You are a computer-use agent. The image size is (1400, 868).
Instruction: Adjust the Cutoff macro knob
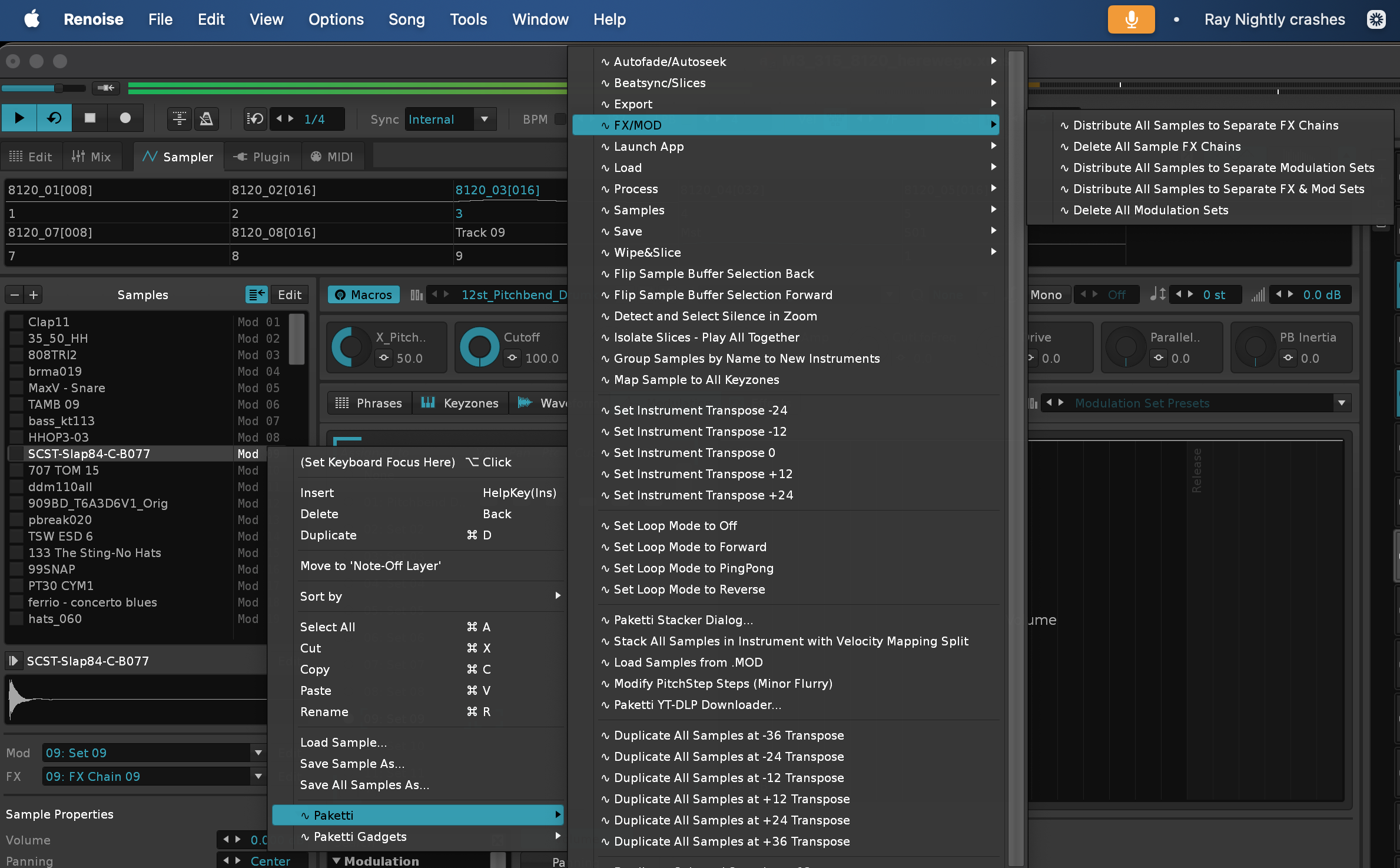(x=479, y=347)
